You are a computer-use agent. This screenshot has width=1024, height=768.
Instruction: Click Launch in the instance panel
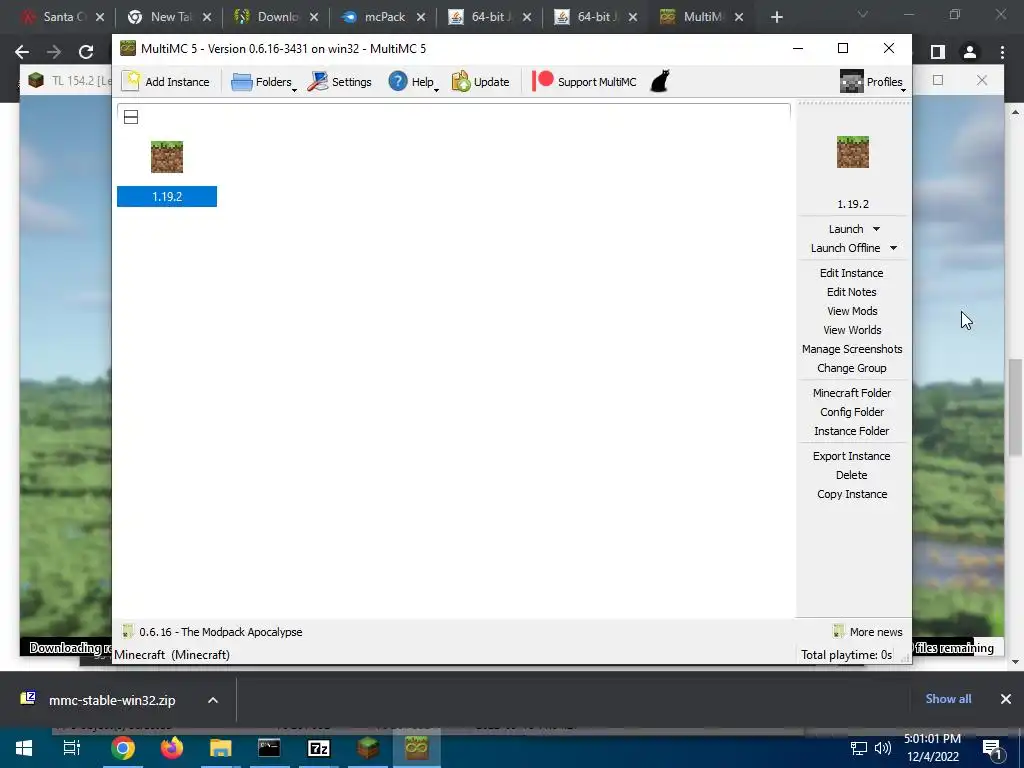846,229
